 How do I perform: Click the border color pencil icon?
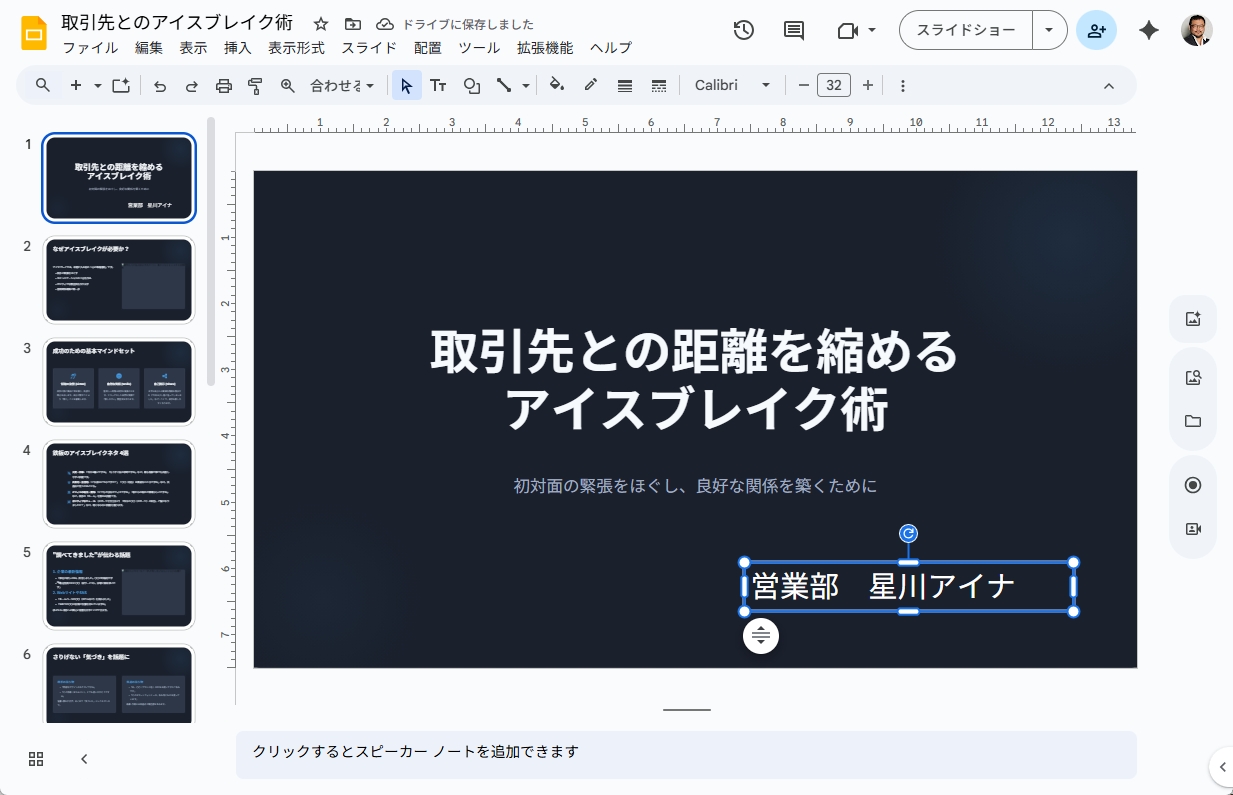point(590,85)
